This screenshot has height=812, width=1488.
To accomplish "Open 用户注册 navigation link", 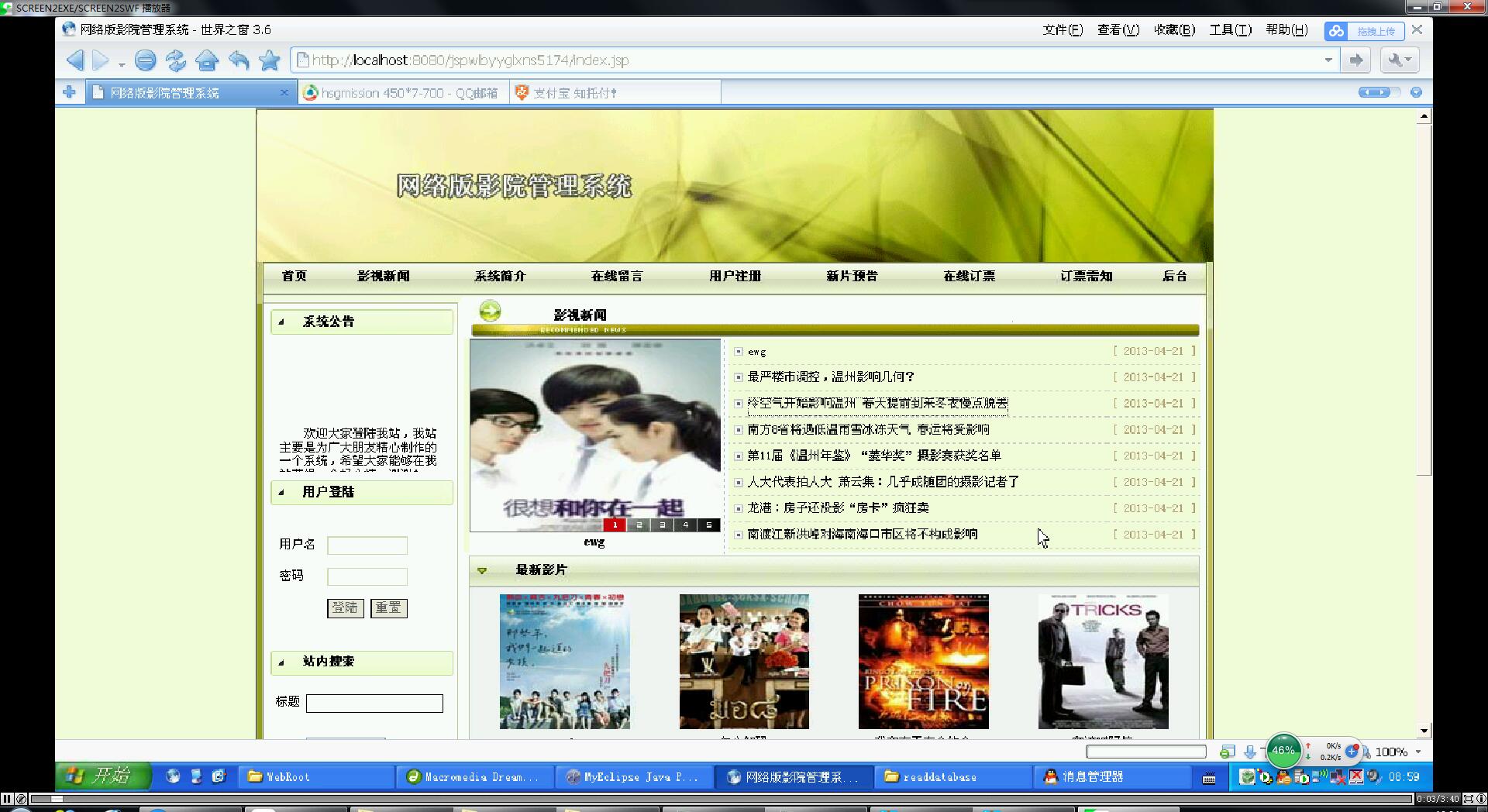I will tap(735, 276).
